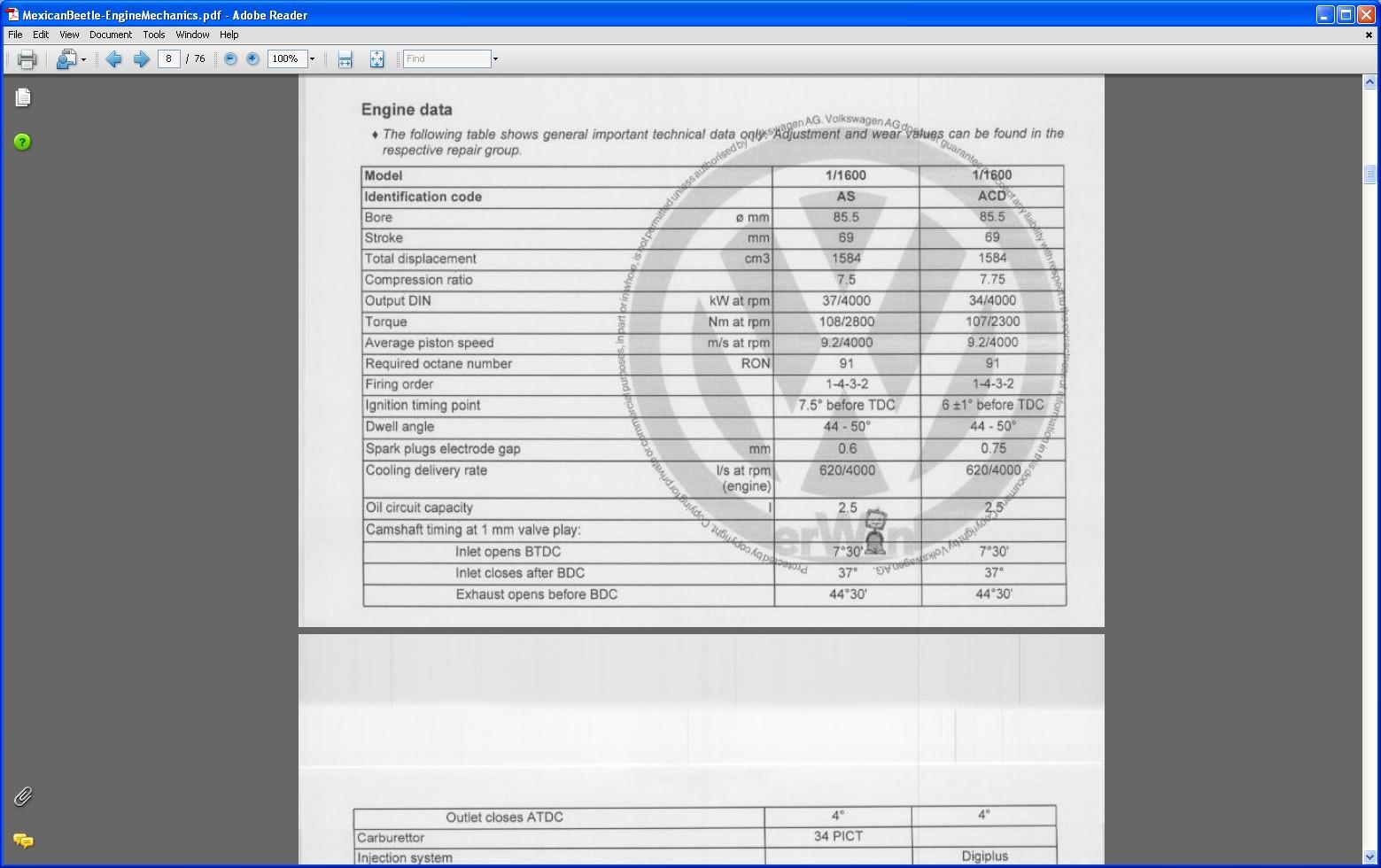The width and height of the screenshot is (1381, 868).
Task: Click the 'Oil circuit capacity' label
Action: point(419,508)
